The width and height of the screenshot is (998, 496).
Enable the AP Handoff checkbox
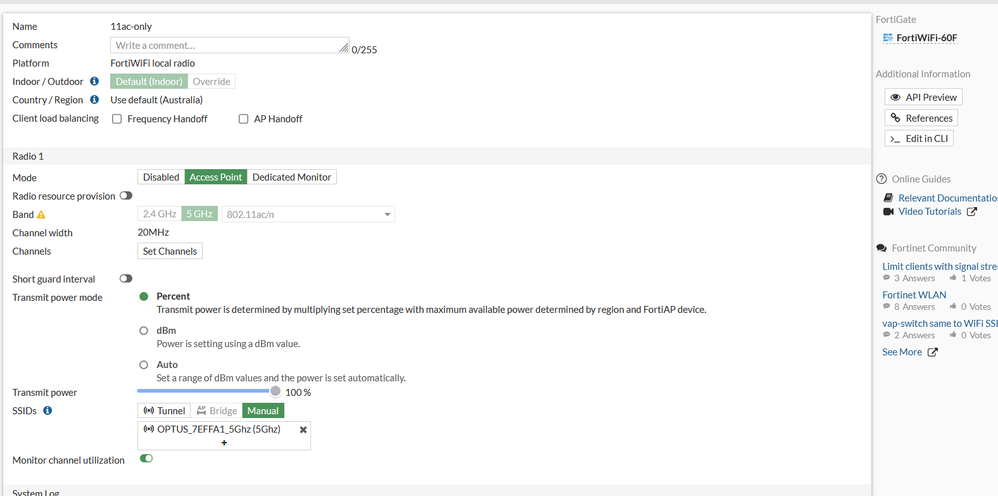point(243,119)
